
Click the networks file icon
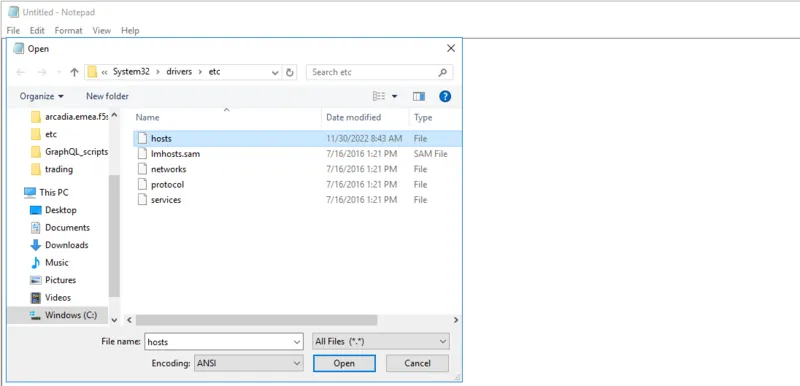(x=142, y=169)
